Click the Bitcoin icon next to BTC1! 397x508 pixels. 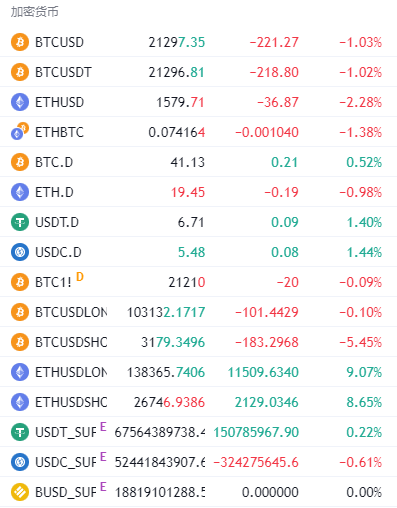(20, 282)
